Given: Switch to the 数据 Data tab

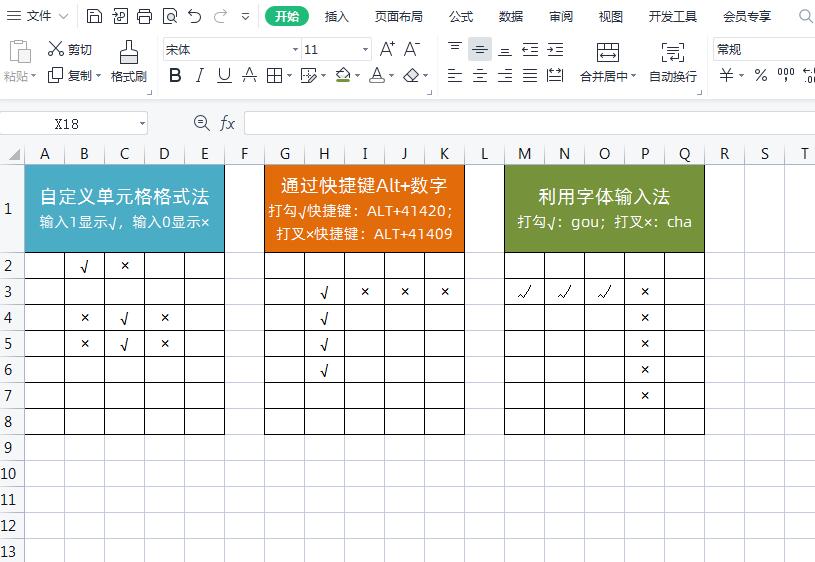Looking at the screenshot, I should (x=510, y=17).
